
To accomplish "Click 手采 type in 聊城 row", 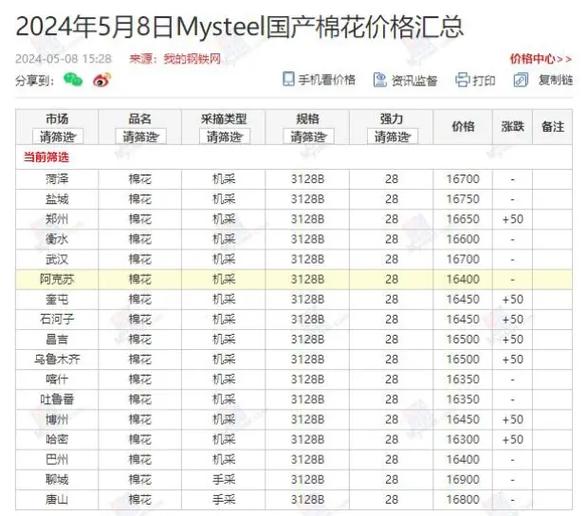I will pyautogui.click(x=224, y=480).
